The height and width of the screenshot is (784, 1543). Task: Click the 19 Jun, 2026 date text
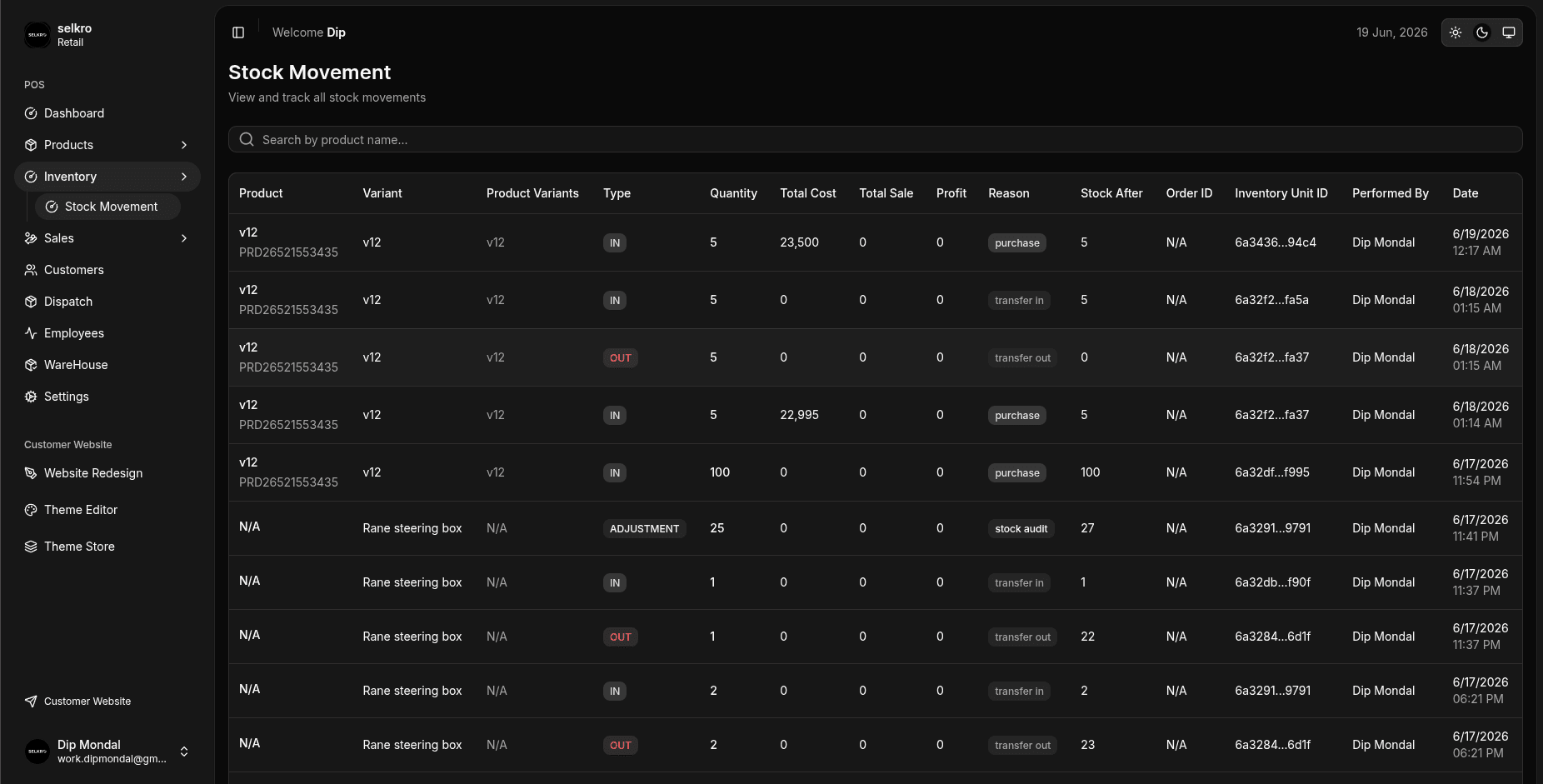[1392, 32]
